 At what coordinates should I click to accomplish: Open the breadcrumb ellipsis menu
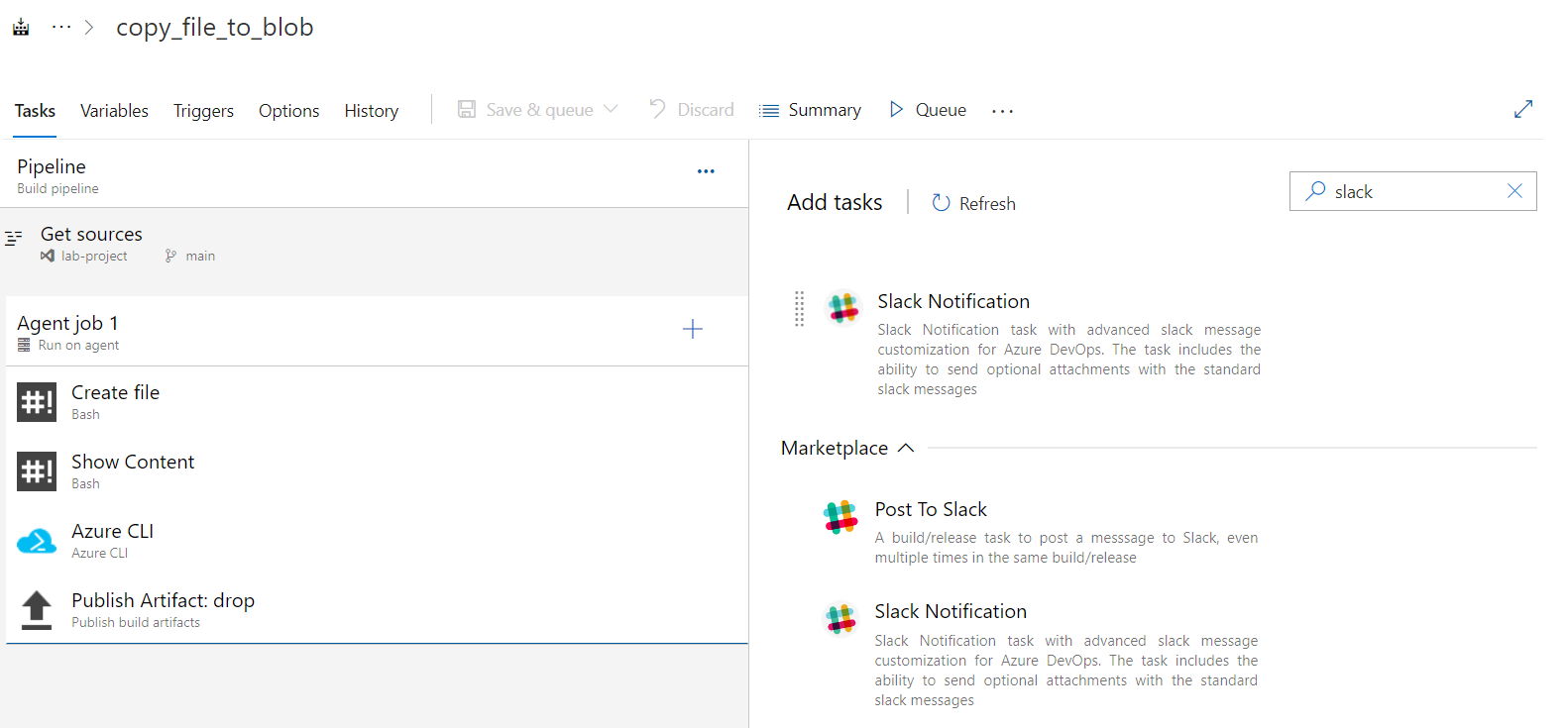point(61,28)
